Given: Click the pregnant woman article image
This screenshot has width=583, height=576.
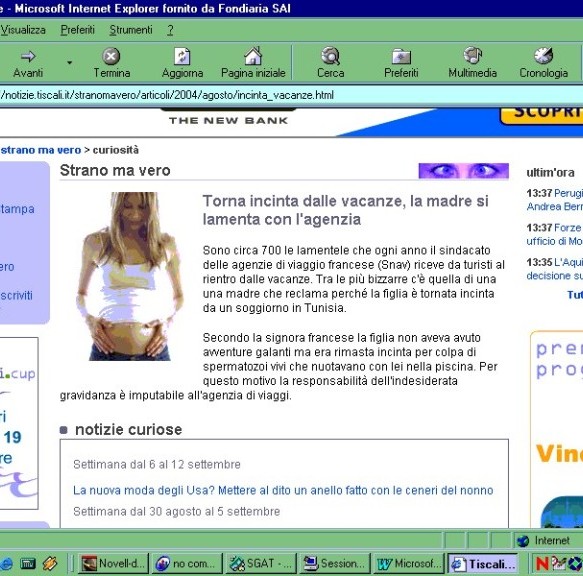Looking at the screenshot, I should click(x=130, y=276).
